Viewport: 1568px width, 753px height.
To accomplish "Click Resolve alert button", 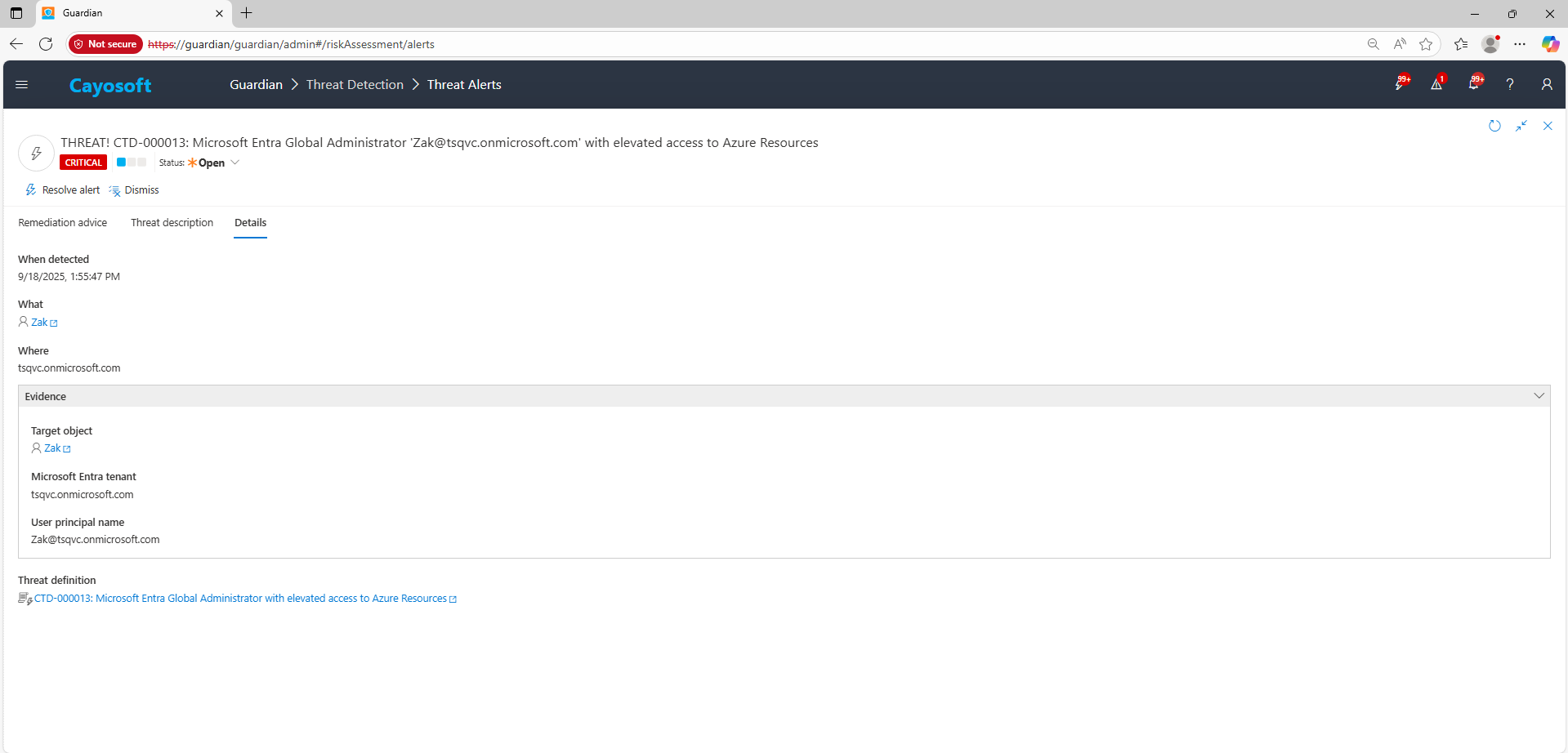I will [63, 190].
